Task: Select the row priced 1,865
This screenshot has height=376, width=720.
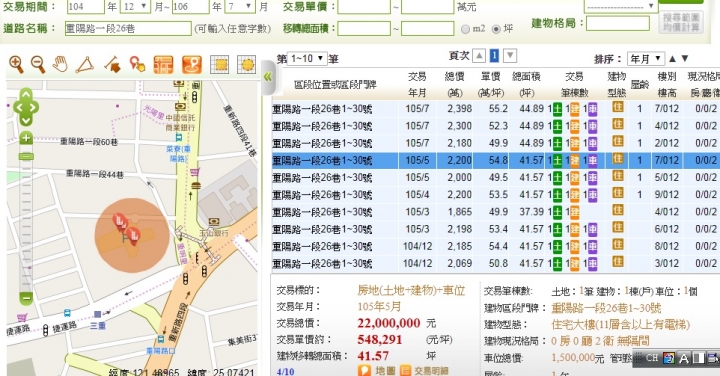Action: coord(496,212)
